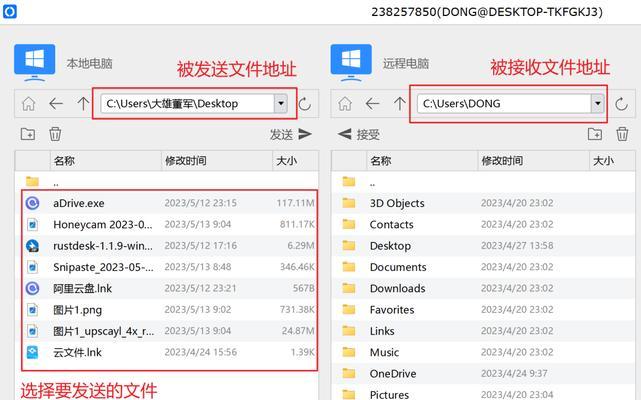This screenshot has width=641, height=400.
Task: Click the local parent folder '..' entry
Action: click(167, 182)
